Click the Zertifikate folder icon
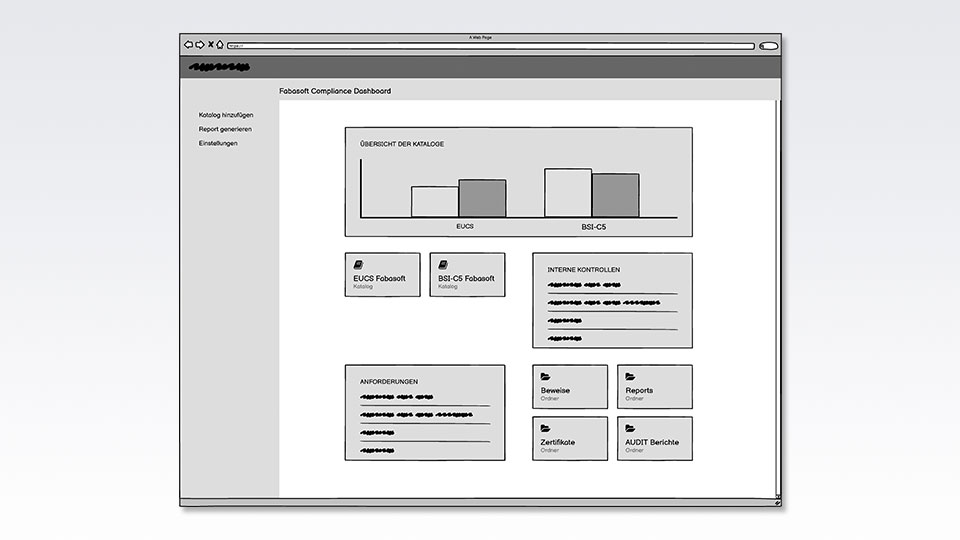 click(546, 429)
